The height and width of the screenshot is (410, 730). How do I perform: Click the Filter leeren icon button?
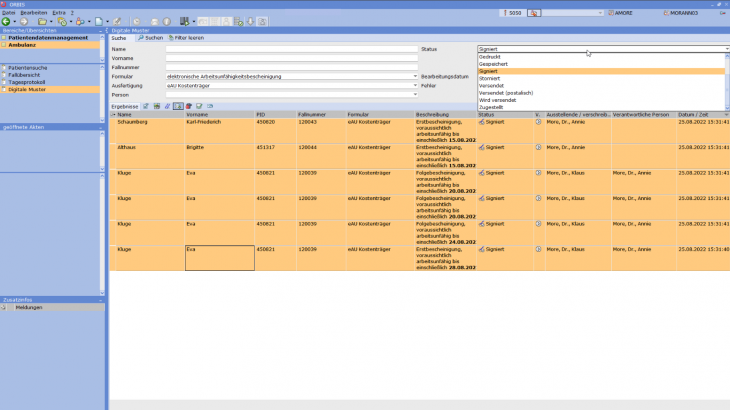point(187,37)
